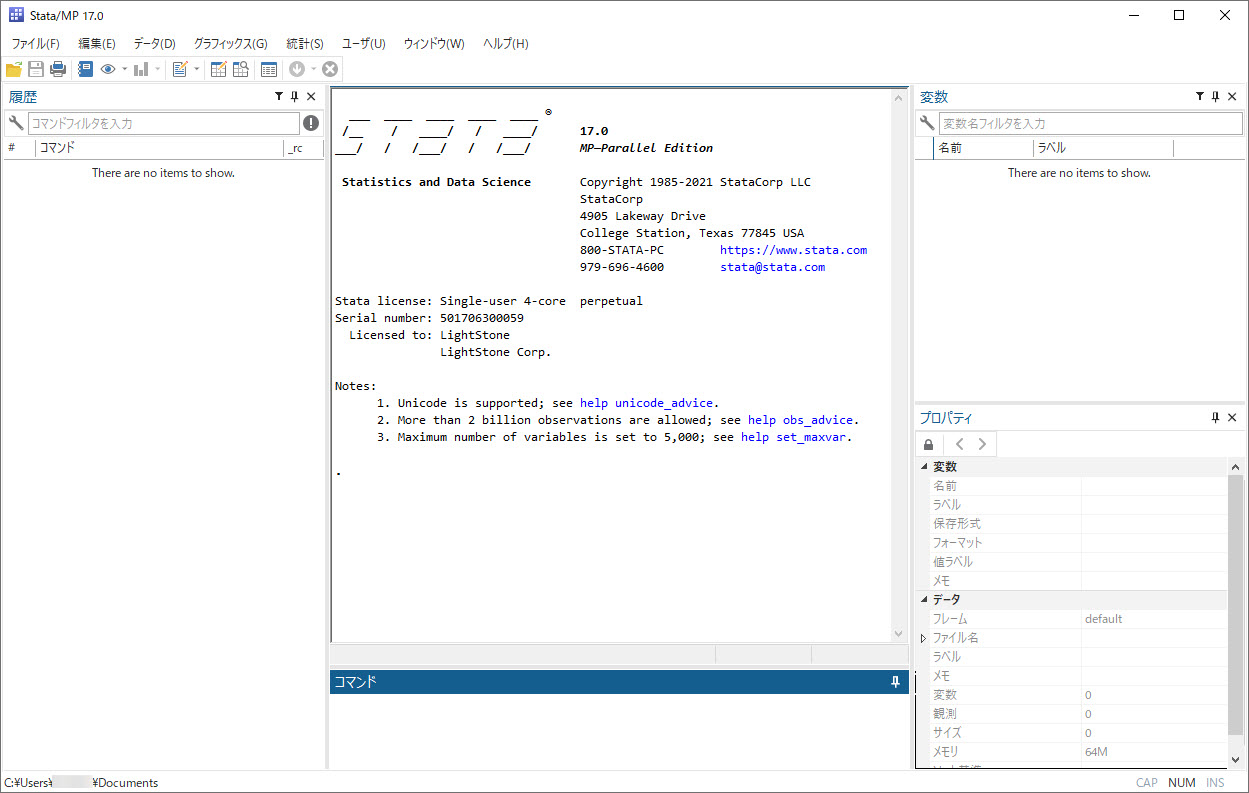This screenshot has width=1249, height=793.
Task: Click the コマンド column header in History
Action: point(159,147)
